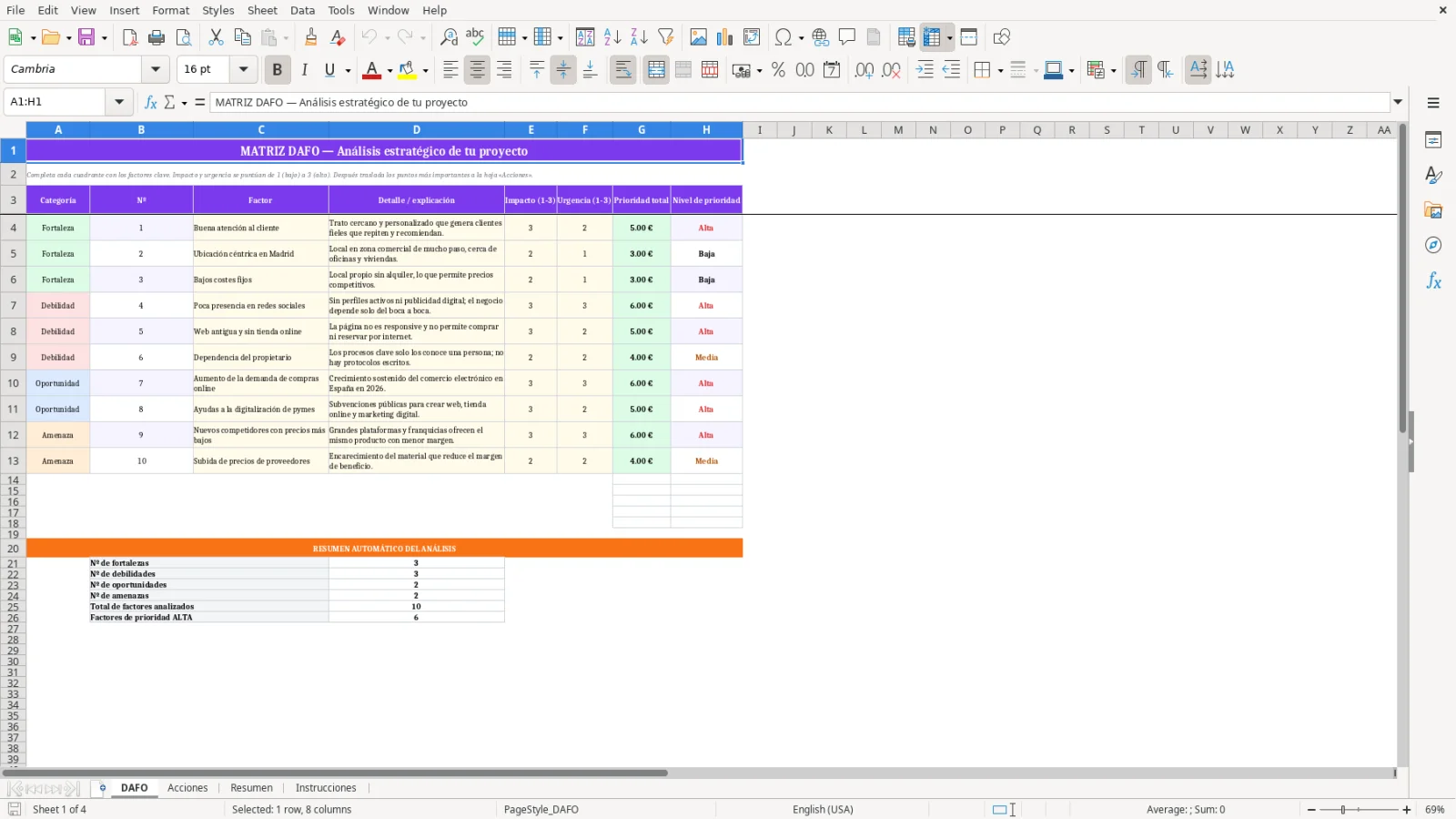Image resolution: width=1456 pixels, height=819 pixels.
Task: Open the Function Wizard icon
Action: tap(151, 102)
